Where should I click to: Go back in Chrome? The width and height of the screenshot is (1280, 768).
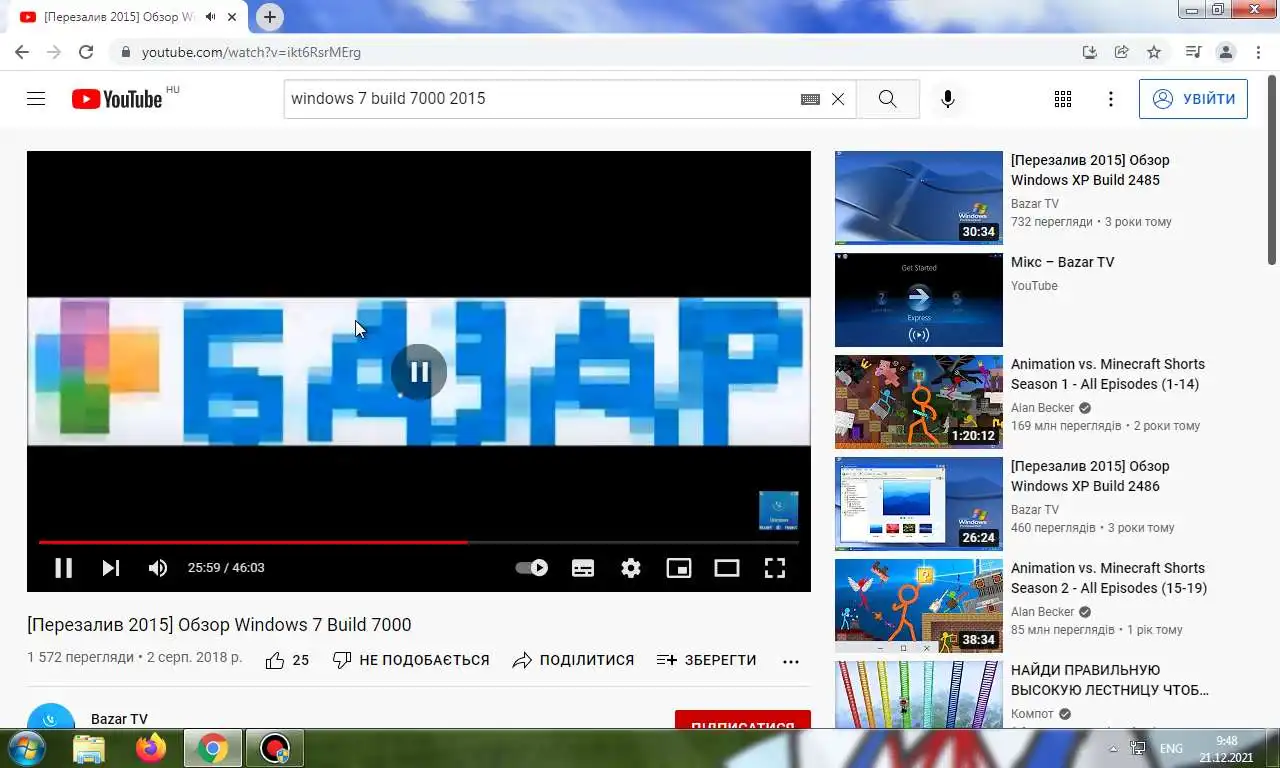[22, 52]
